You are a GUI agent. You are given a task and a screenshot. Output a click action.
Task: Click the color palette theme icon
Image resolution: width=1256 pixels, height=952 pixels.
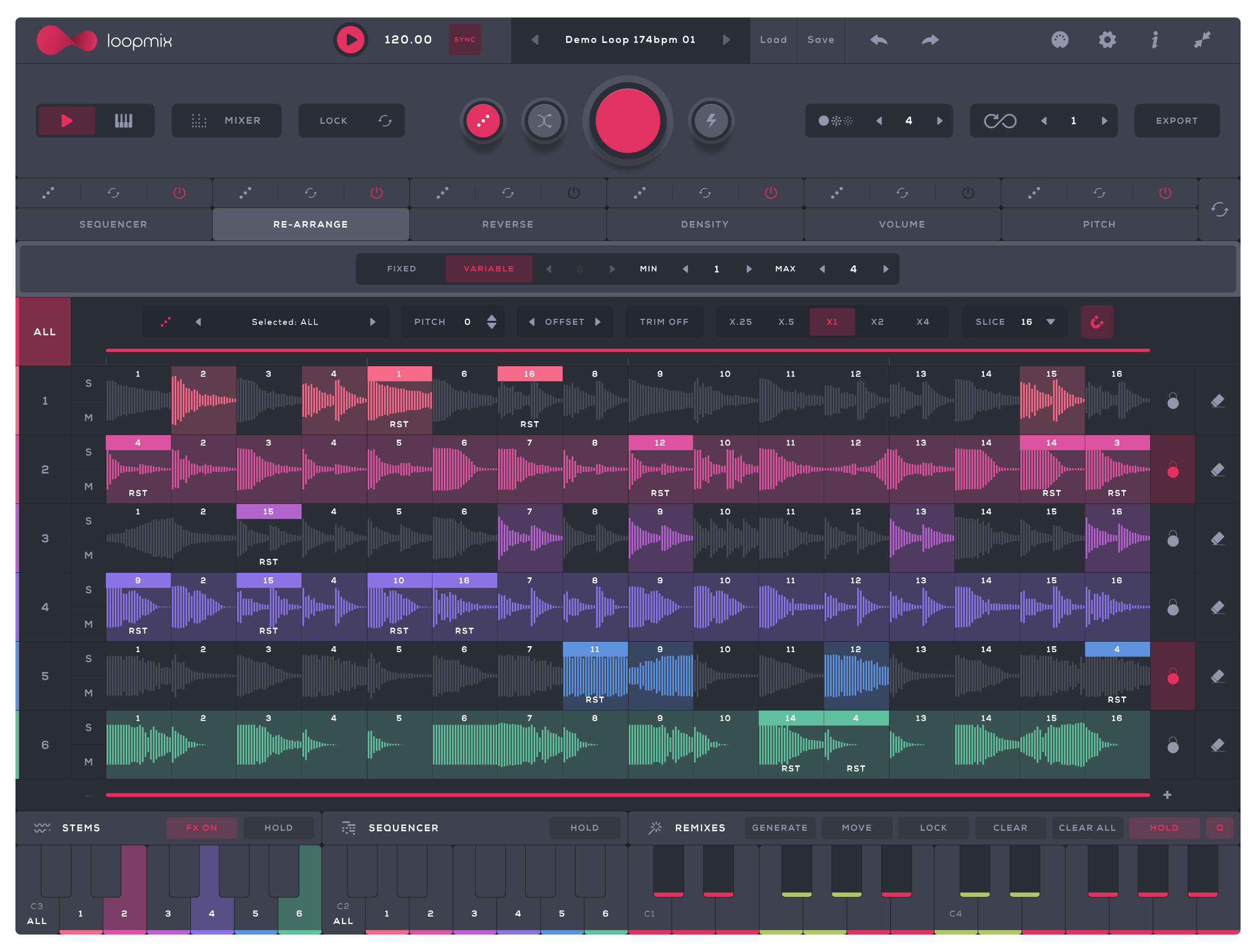pyautogui.click(x=1059, y=40)
